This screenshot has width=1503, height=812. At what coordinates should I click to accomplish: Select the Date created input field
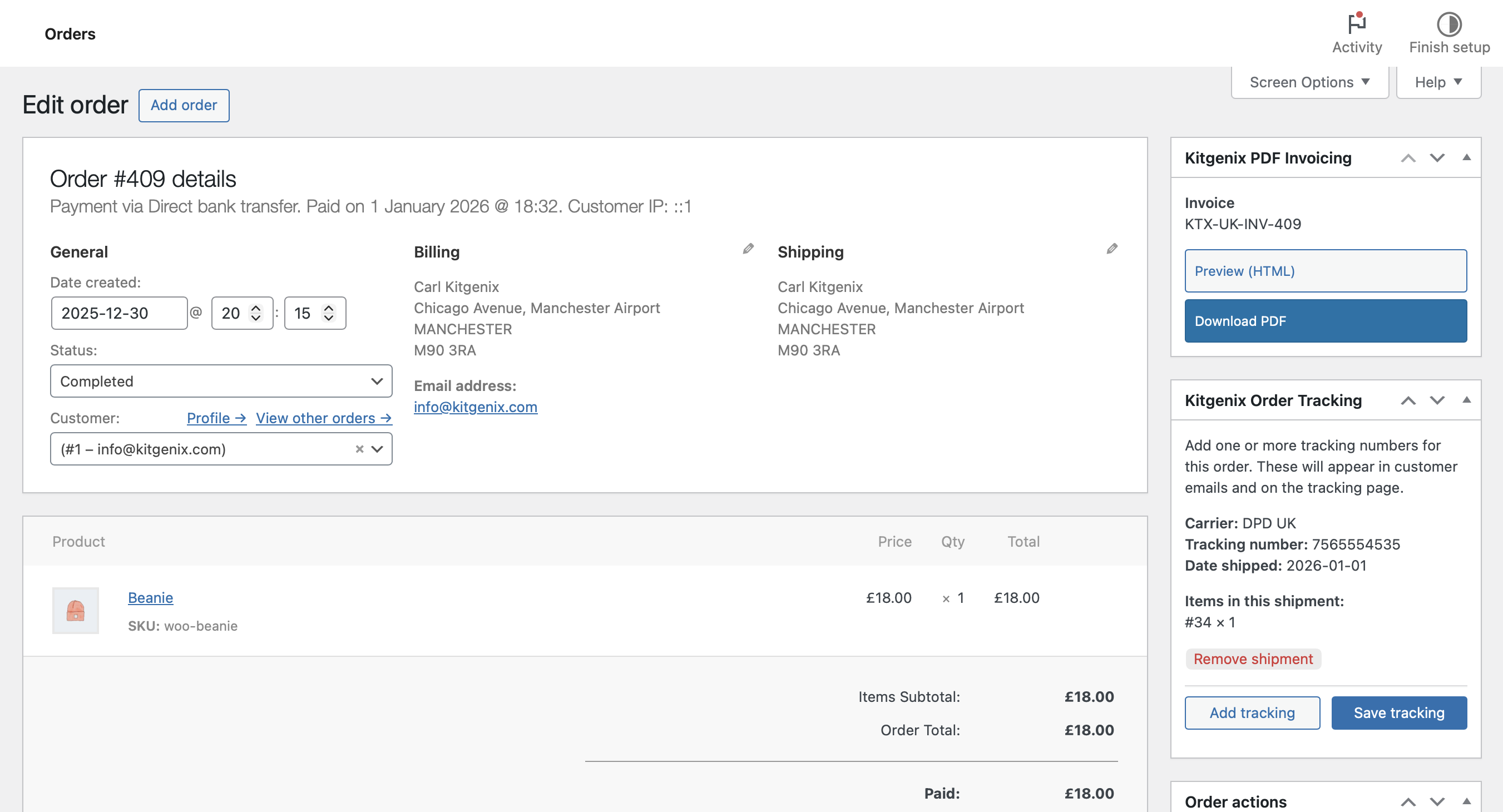[x=119, y=313]
